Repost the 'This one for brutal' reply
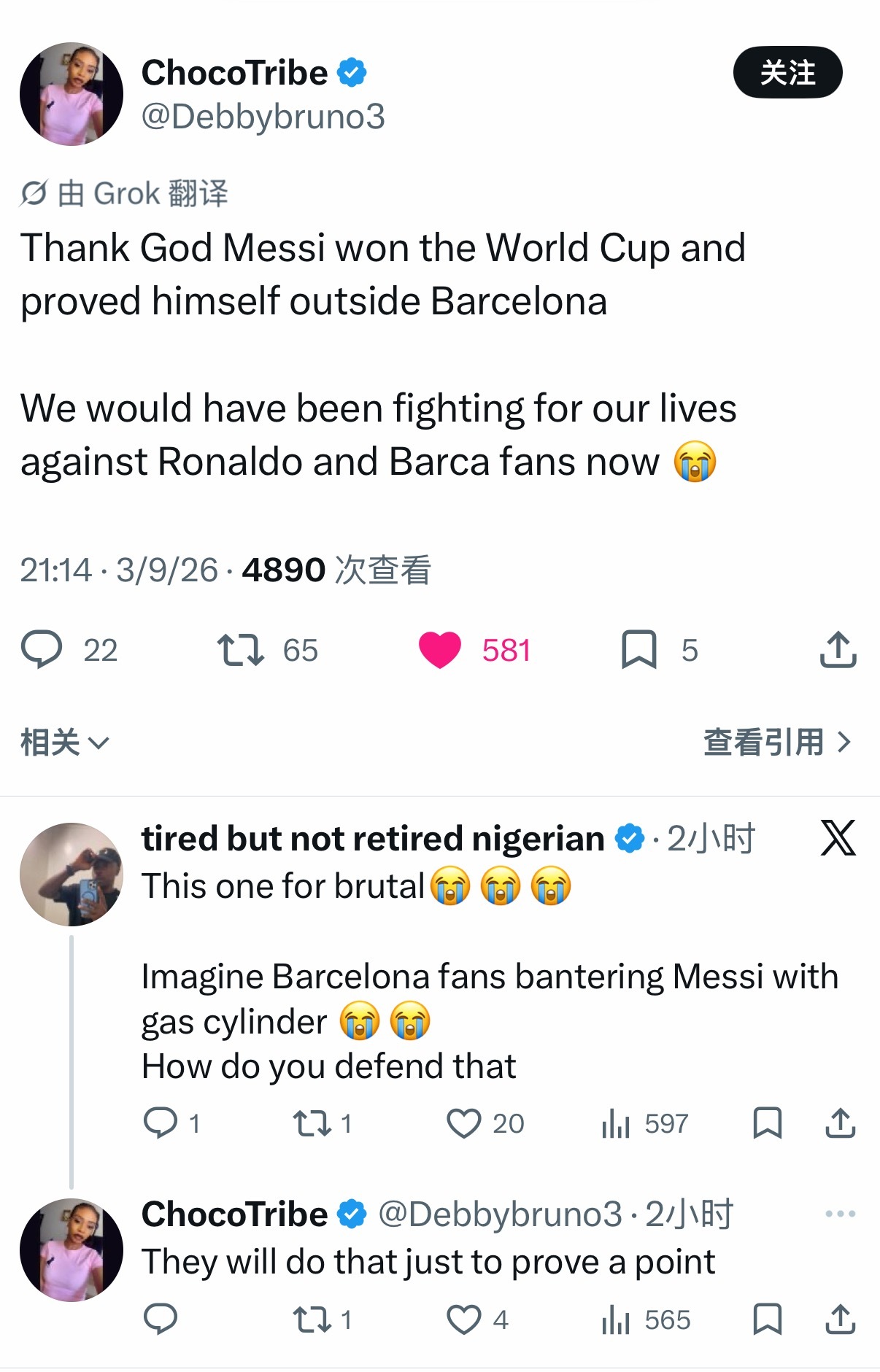The height and width of the screenshot is (1372, 880). pos(312,1123)
